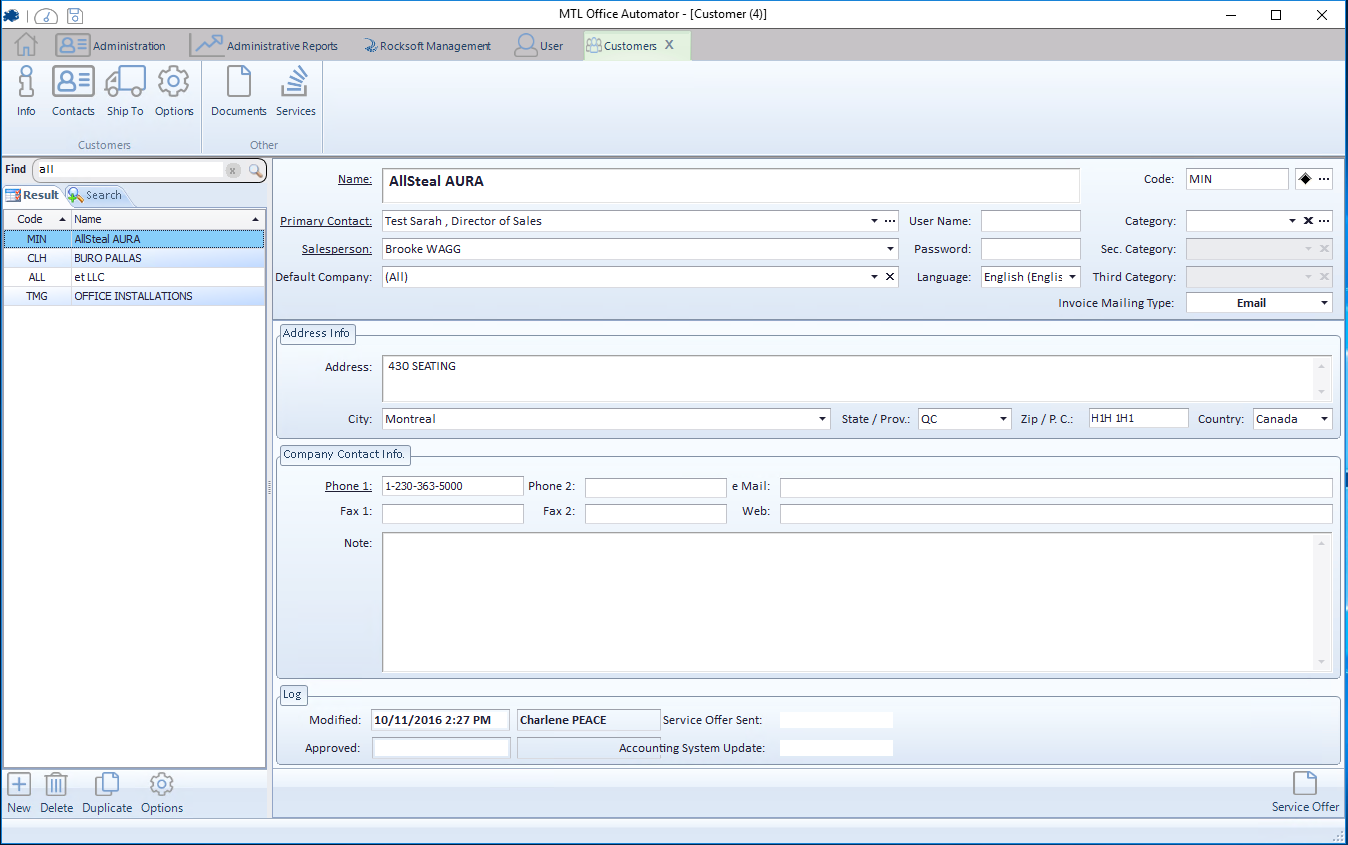Image resolution: width=1348 pixels, height=845 pixels.
Task: Clear the Default Company field with X
Action: pos(890,277)
